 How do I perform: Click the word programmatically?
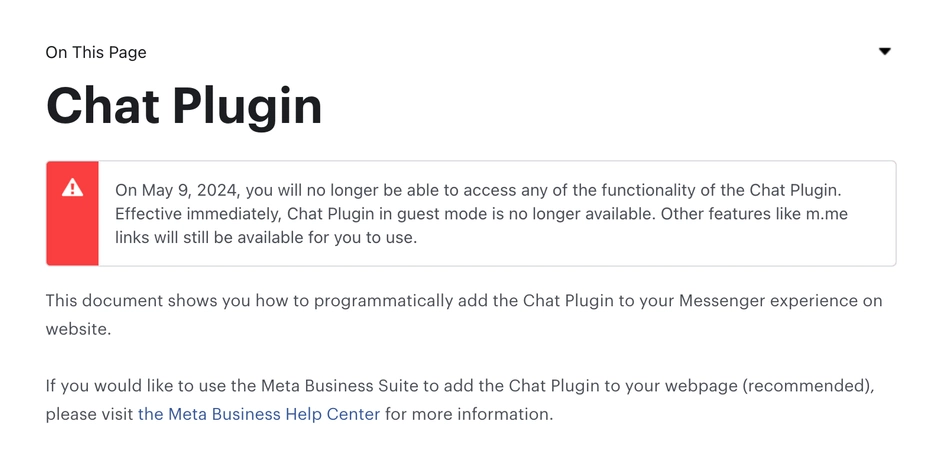[x=346, y=301]
